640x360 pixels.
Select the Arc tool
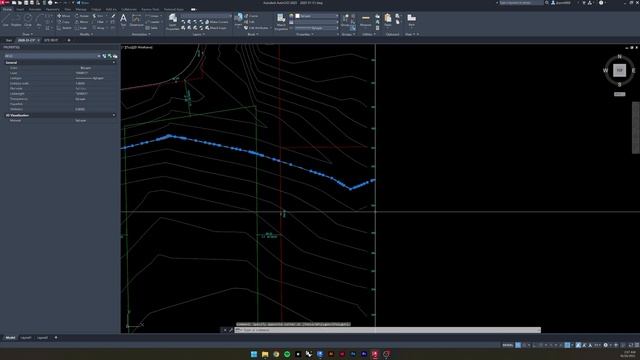pos(39,19)
